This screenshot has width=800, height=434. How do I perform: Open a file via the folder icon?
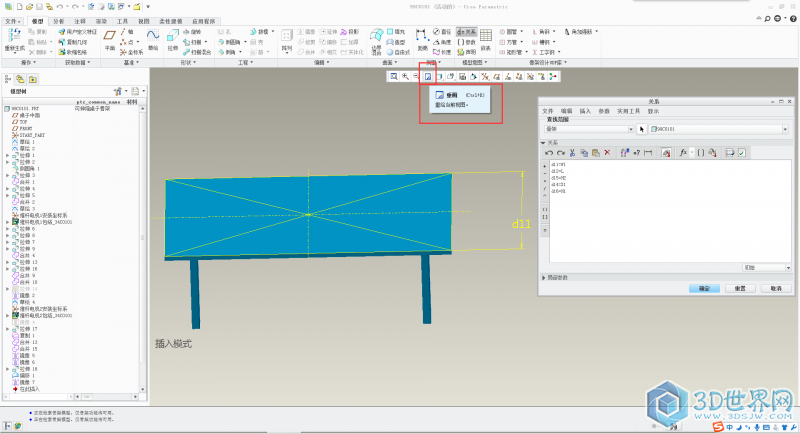[x=30, y=7]
